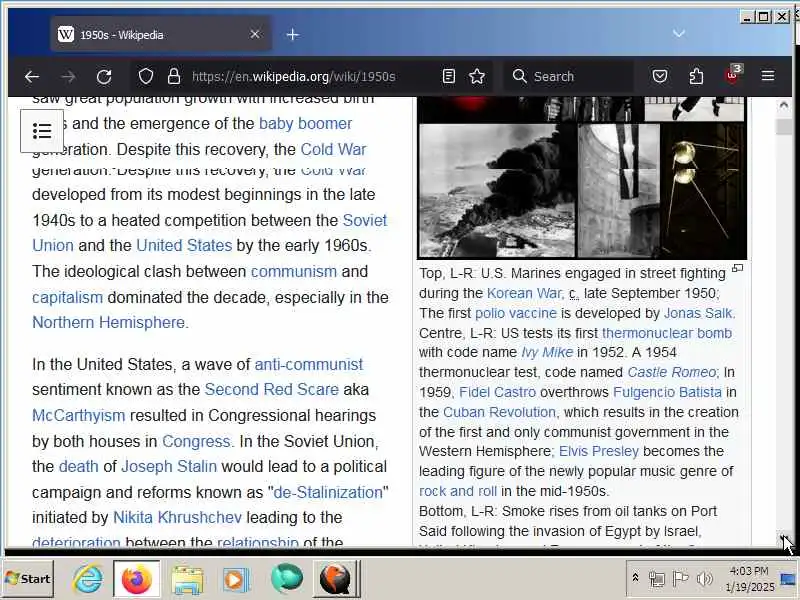Open the Sputnik satellite photo
Screen dimensions: 800x600
coord(703,190)
